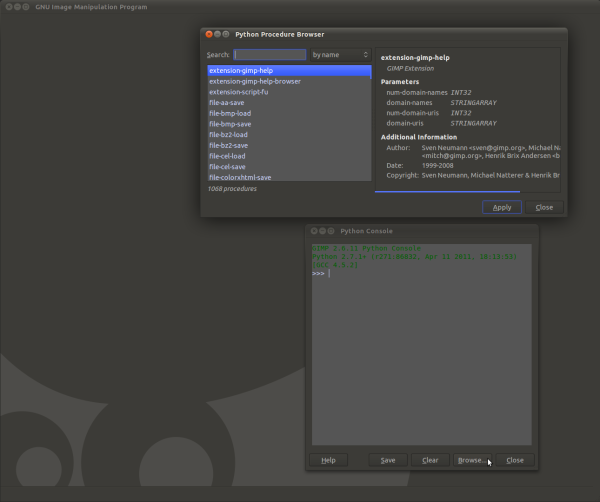Select file-bmp-load procedure
Image resolution: width=600 pixels, height=502 pixels.
click(x=289, y=113)
